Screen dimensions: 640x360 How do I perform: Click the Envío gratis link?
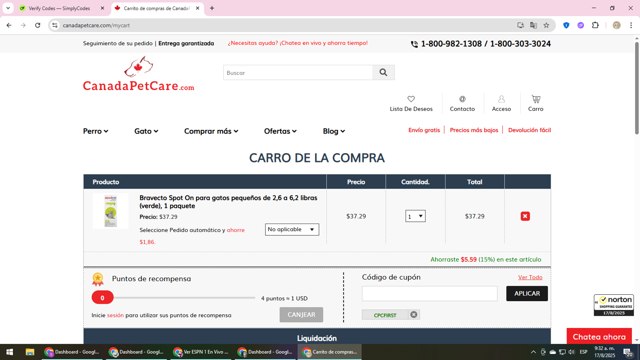pyautogui.click(x=424, y=130)
